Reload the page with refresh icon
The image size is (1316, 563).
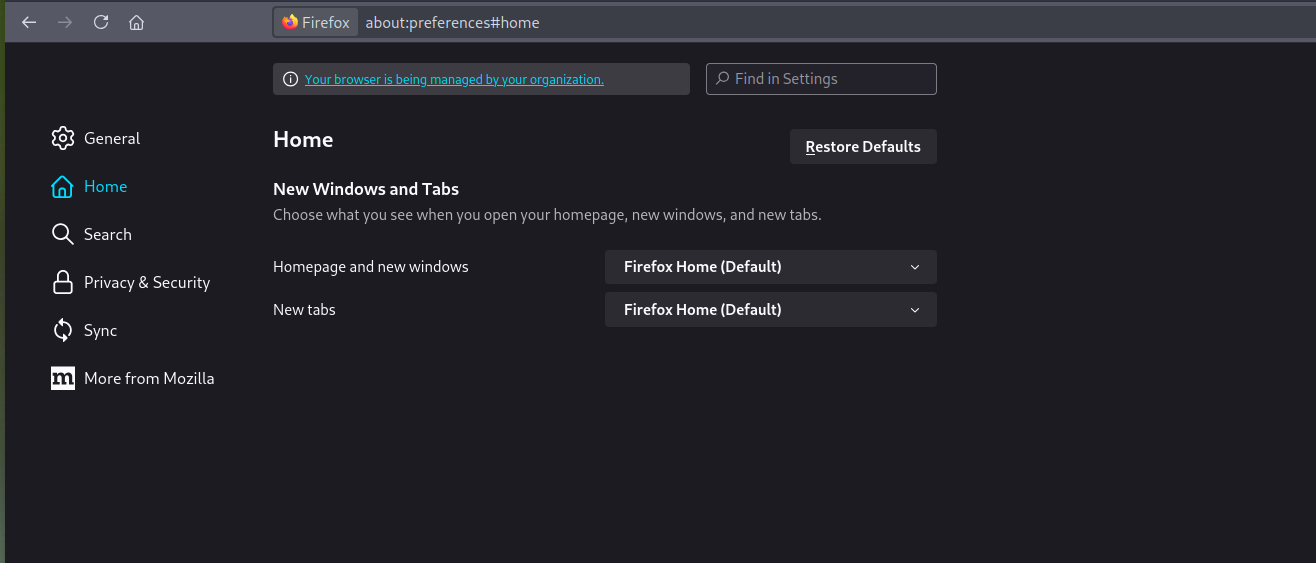101,22
